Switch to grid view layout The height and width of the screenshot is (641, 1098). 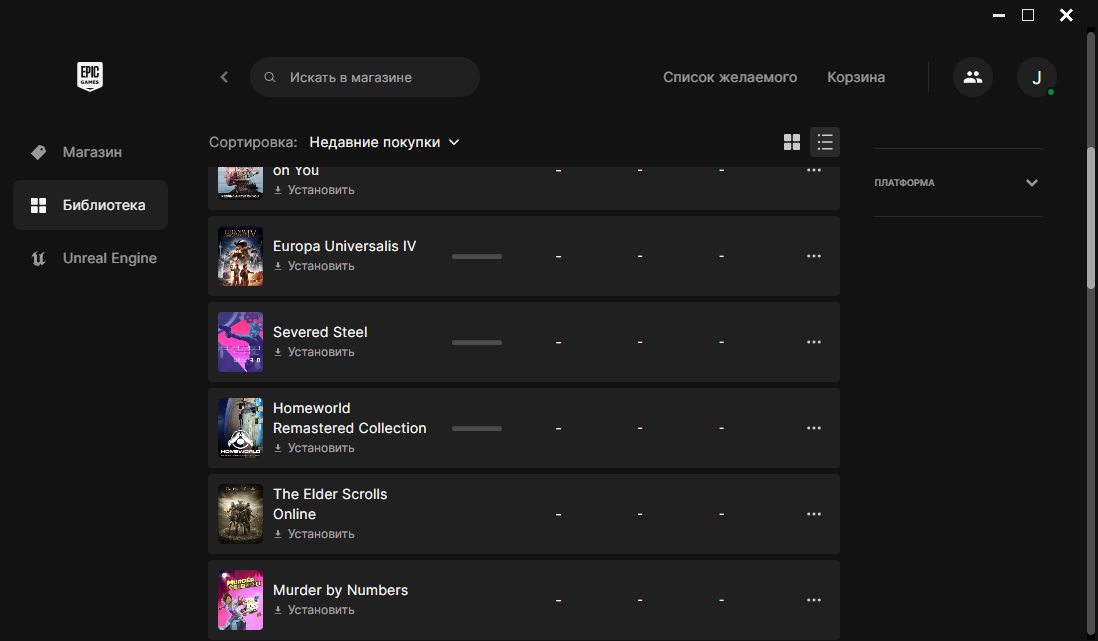(x=792, y=142)
